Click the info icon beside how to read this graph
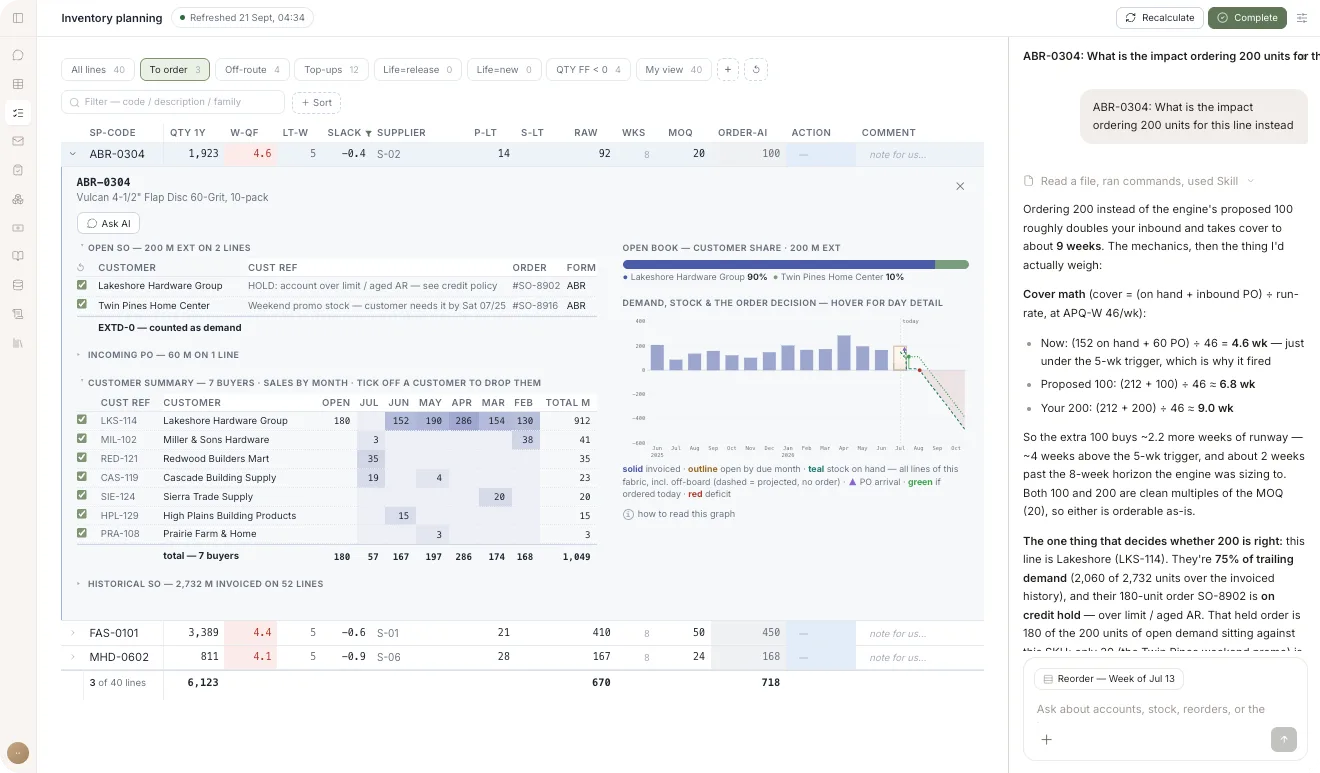This screenshot has width=1320, height=773. (628, 514)
